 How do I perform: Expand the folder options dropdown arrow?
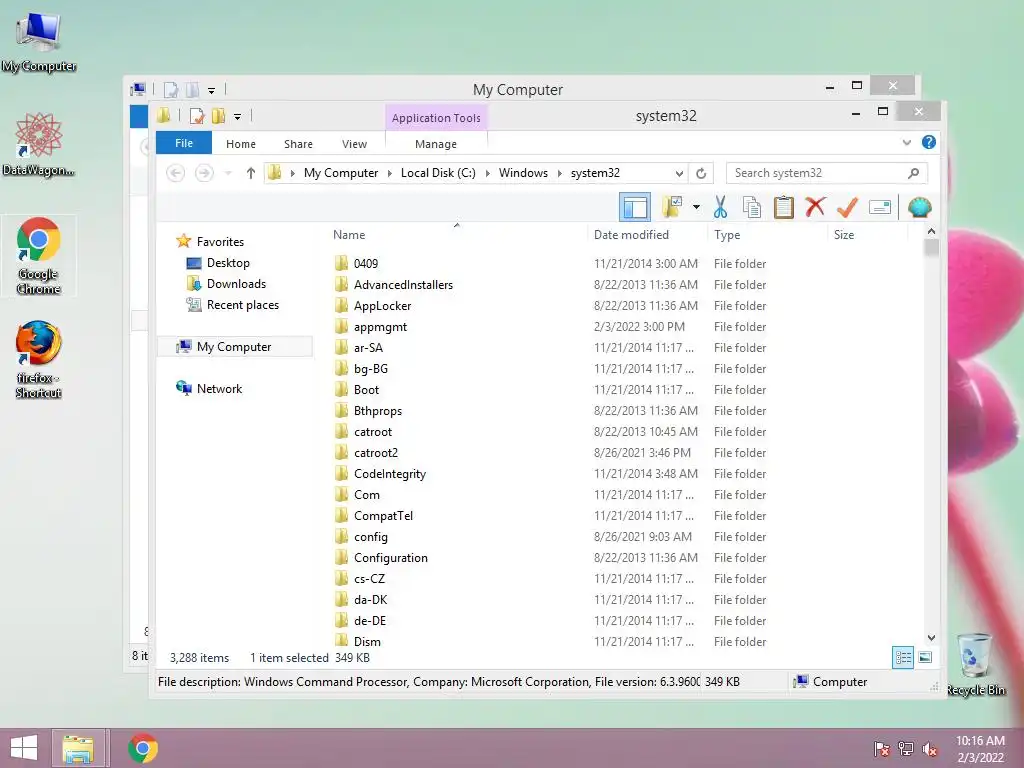pyautogui.click(x=696, y=208)
